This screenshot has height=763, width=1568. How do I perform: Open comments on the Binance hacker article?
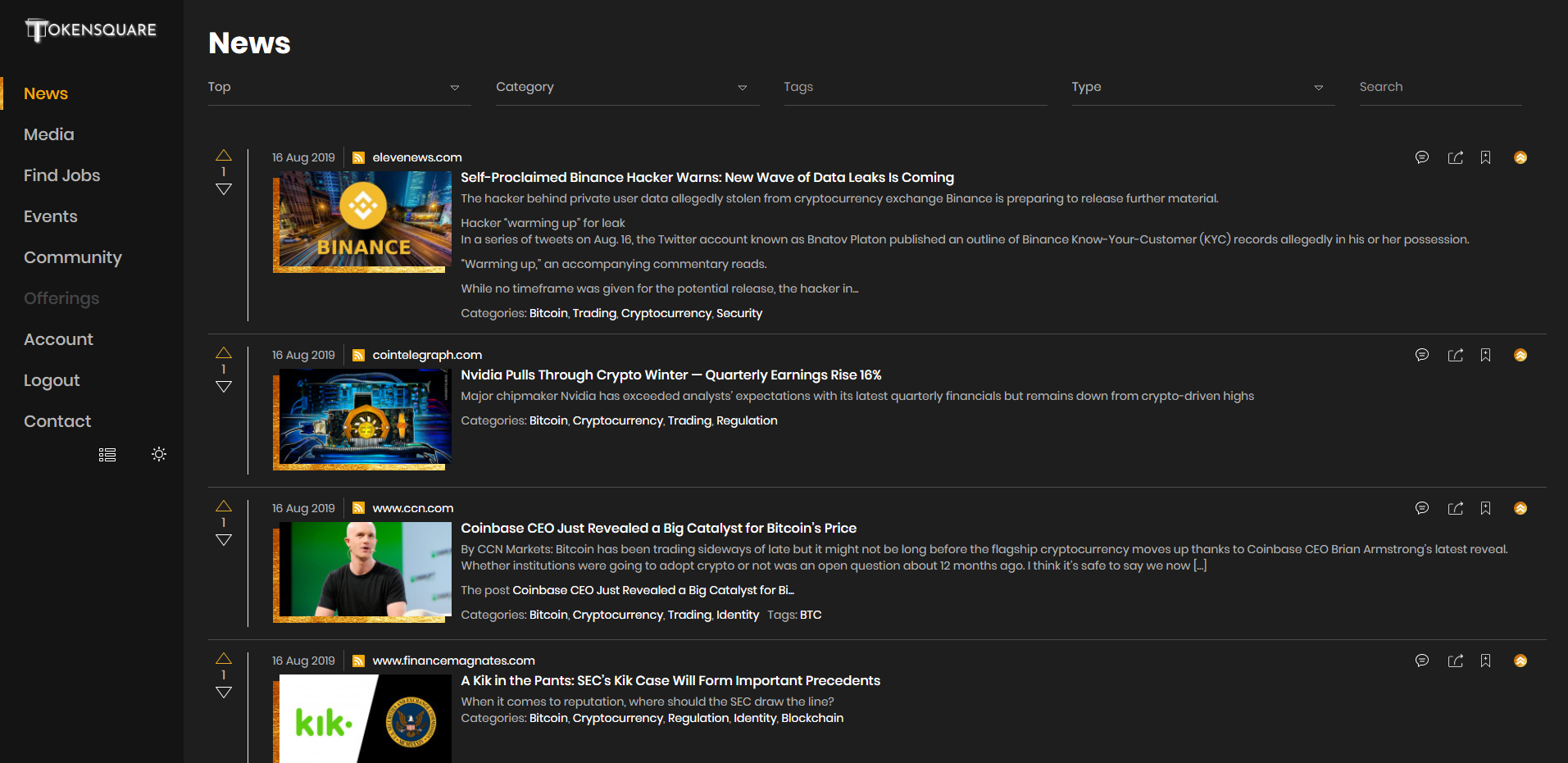[x=1422, y=157]
